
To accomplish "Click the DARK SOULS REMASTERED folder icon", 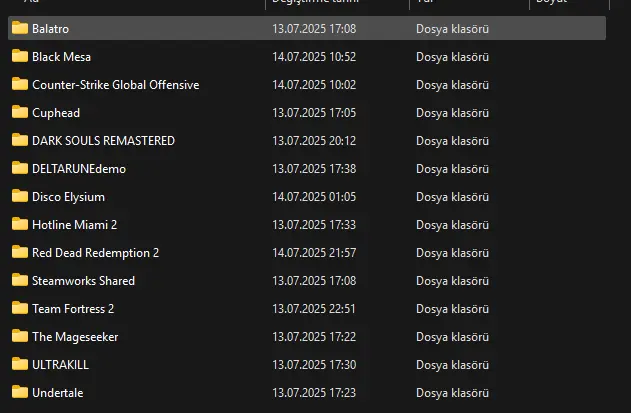I will pos(20,140).
